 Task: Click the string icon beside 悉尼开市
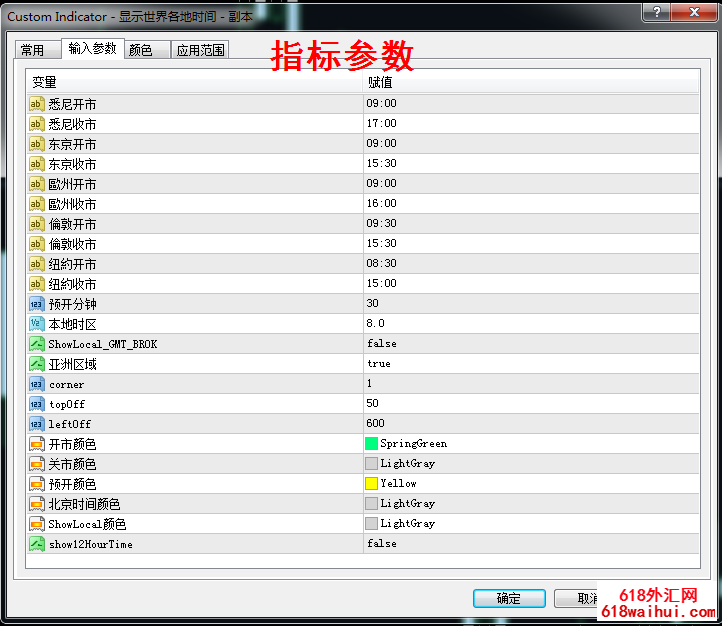pos(36,104)
